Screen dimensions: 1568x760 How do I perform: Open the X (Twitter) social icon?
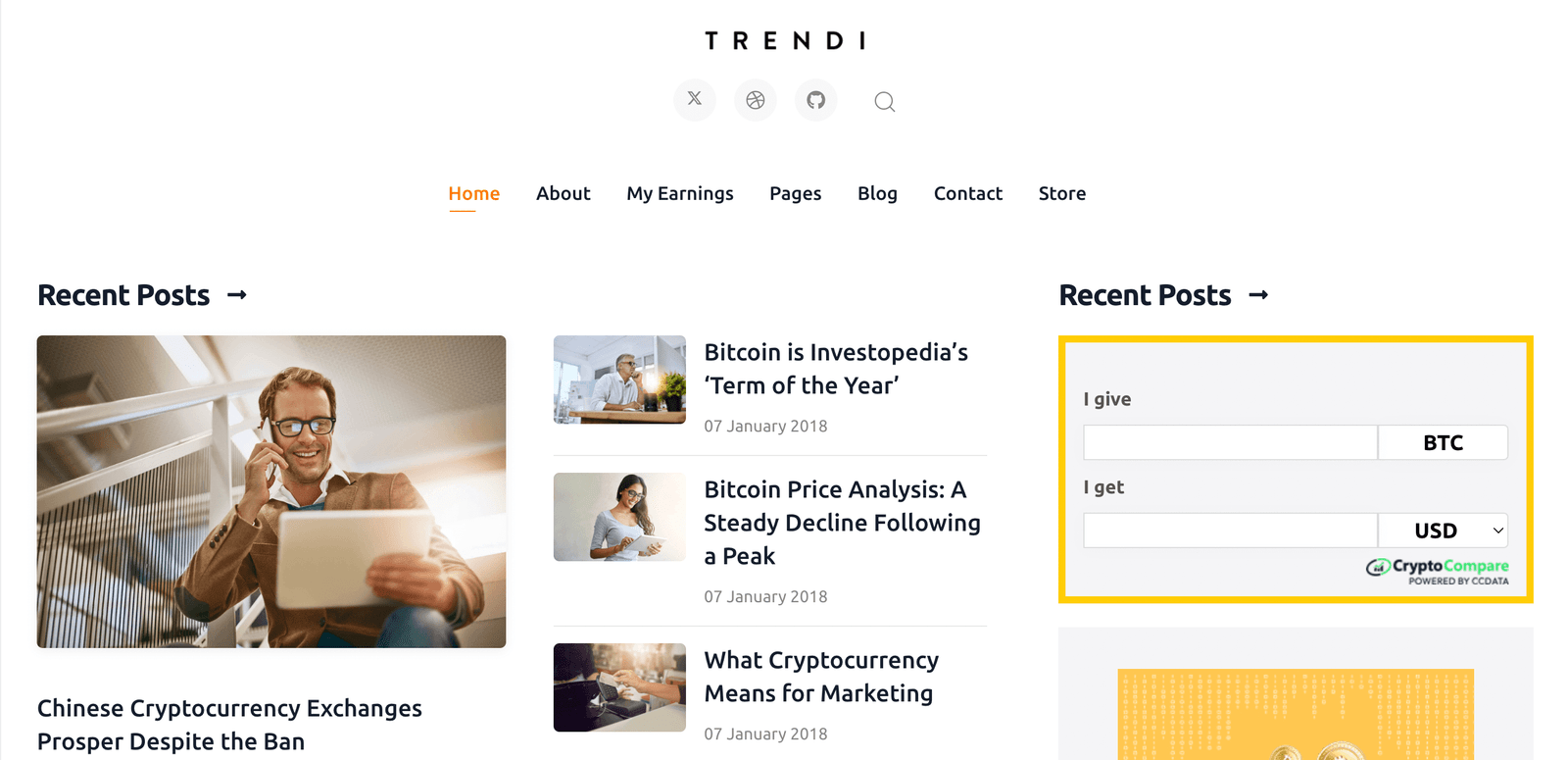tap(695, 99)
